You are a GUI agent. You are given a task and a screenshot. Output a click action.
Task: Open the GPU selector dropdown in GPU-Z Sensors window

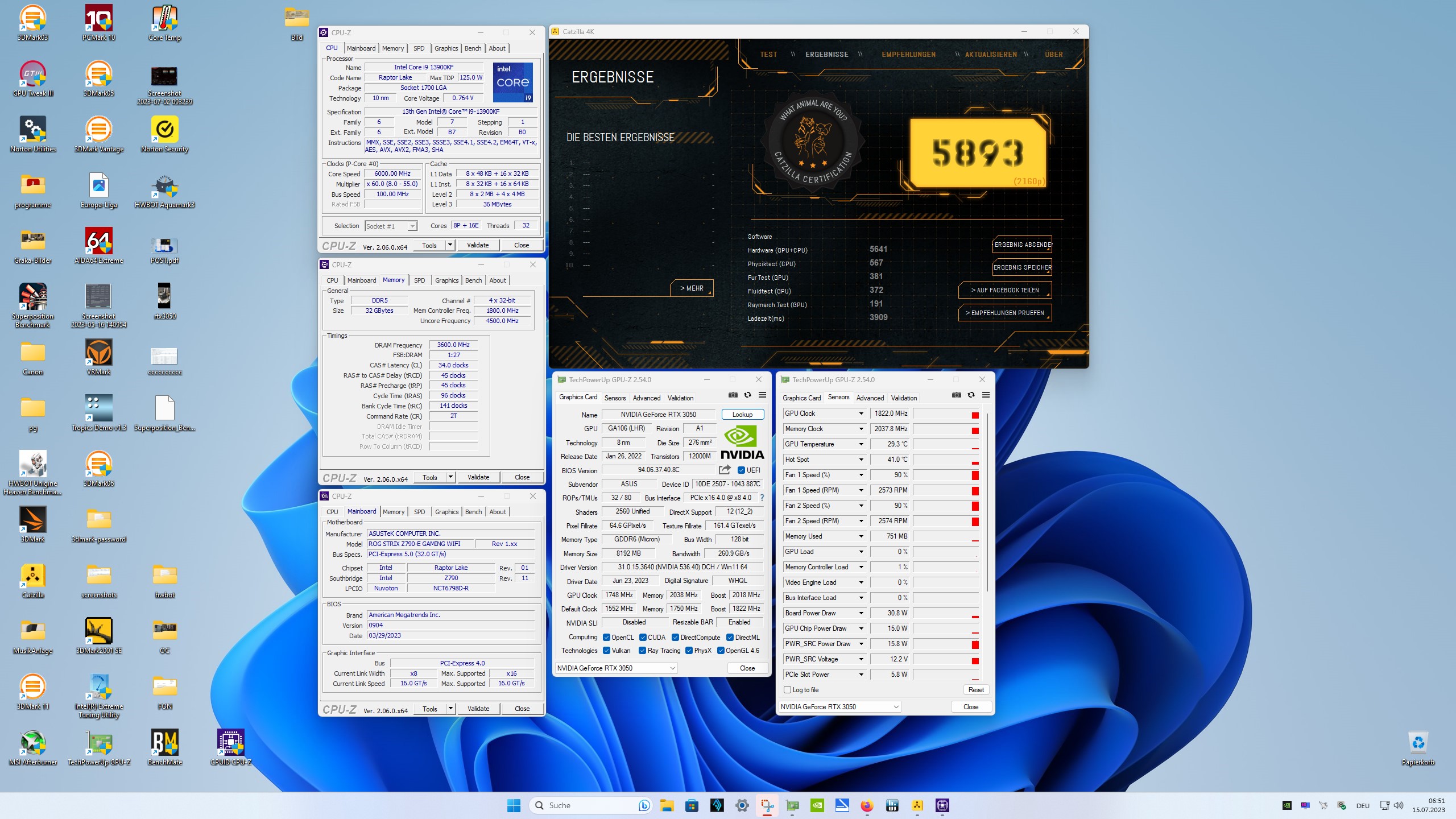coord(839,707)
